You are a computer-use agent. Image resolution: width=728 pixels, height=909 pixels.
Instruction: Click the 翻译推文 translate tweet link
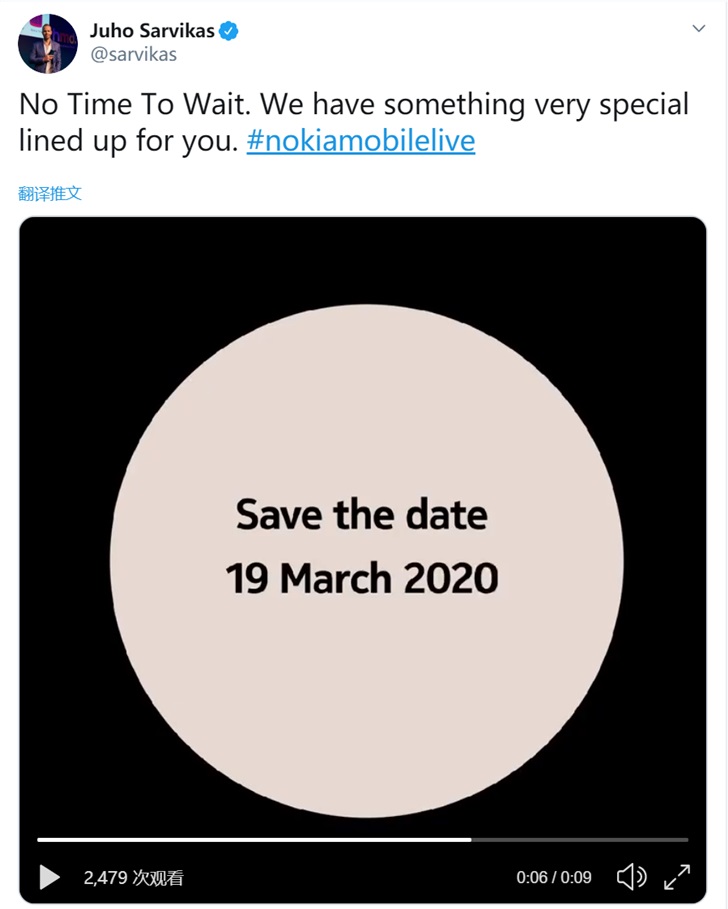click(50, 193)
